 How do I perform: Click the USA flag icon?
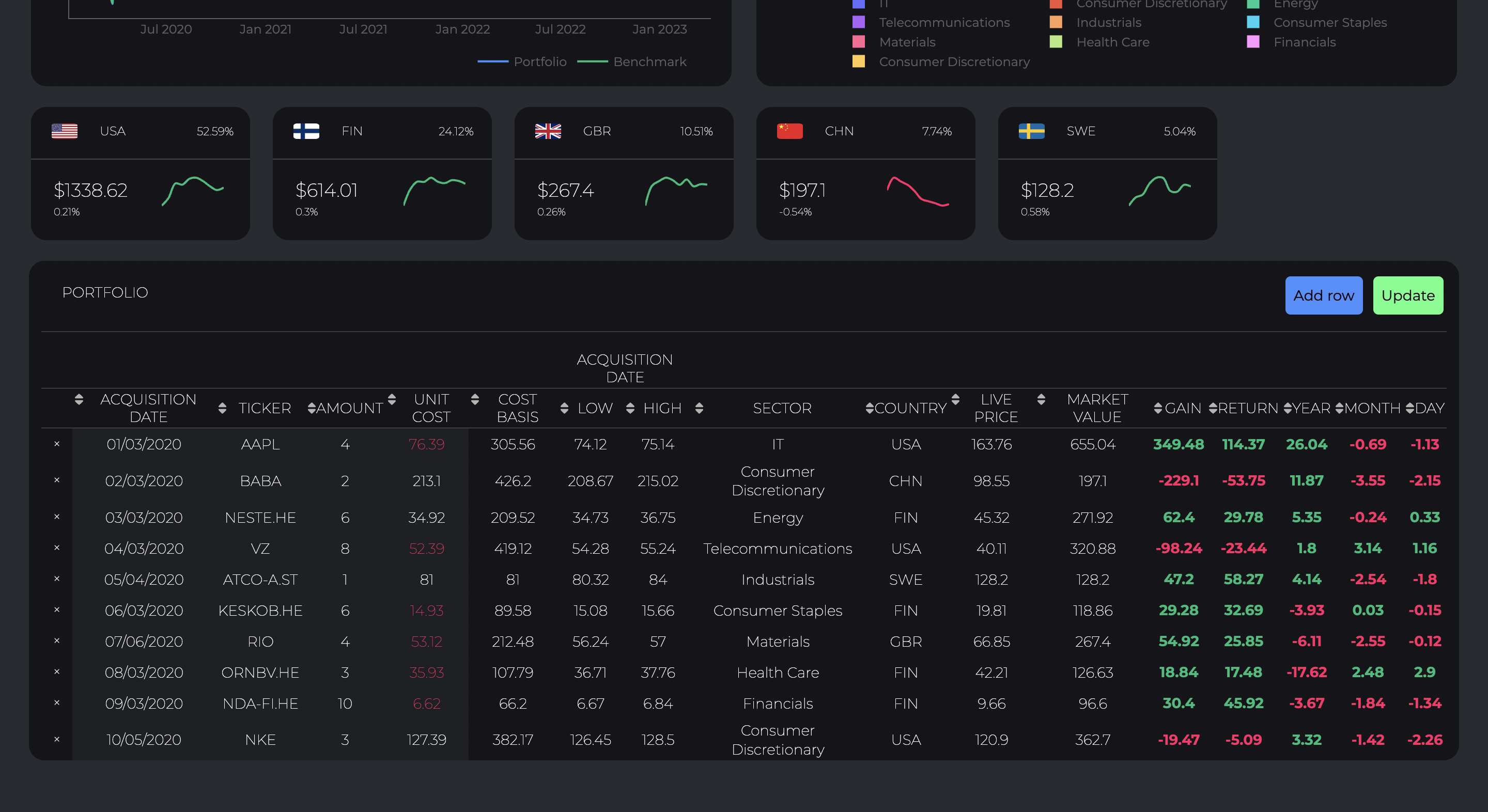64,131
